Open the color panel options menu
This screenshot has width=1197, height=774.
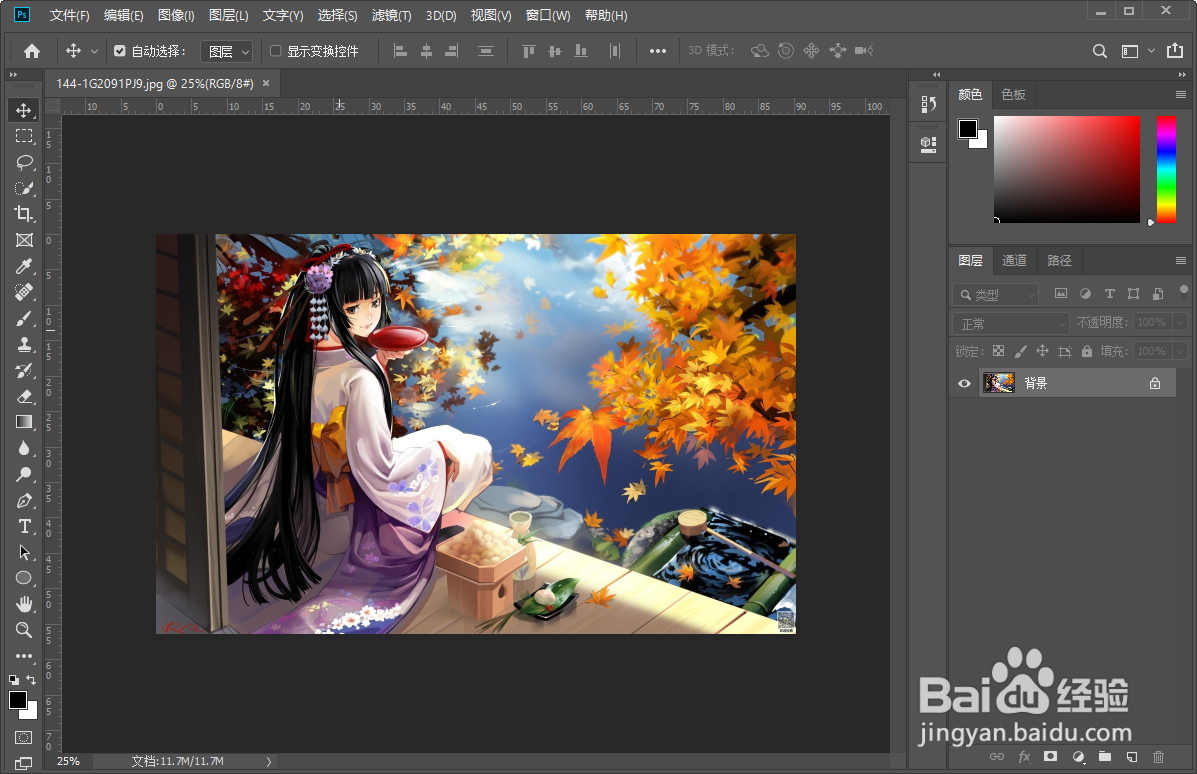[1181, 95]
